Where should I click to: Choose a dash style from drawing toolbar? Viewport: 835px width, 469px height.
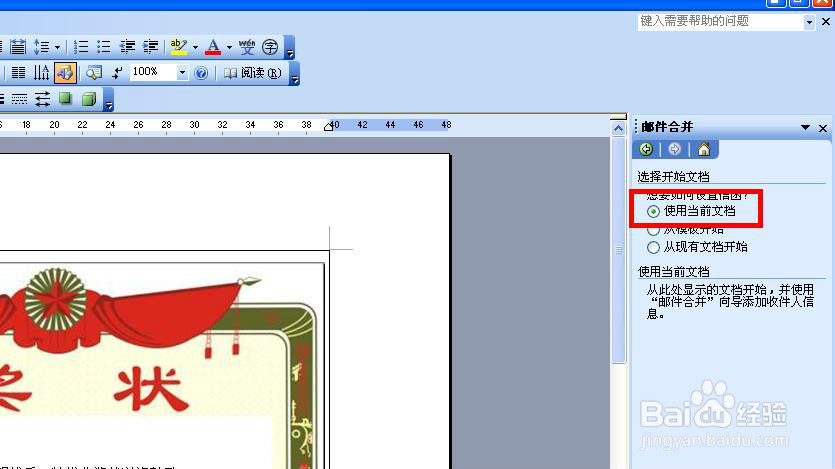tap(19, 98)
